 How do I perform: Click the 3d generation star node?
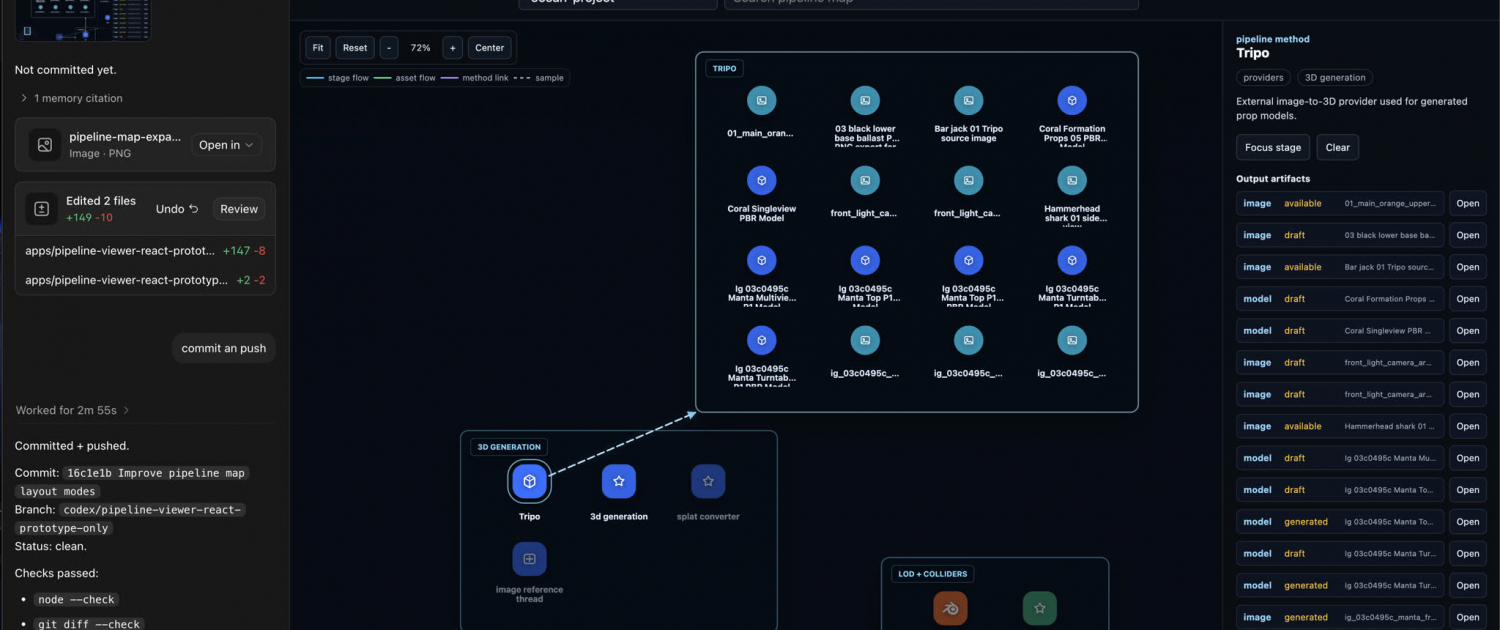(x=619, y=481)
